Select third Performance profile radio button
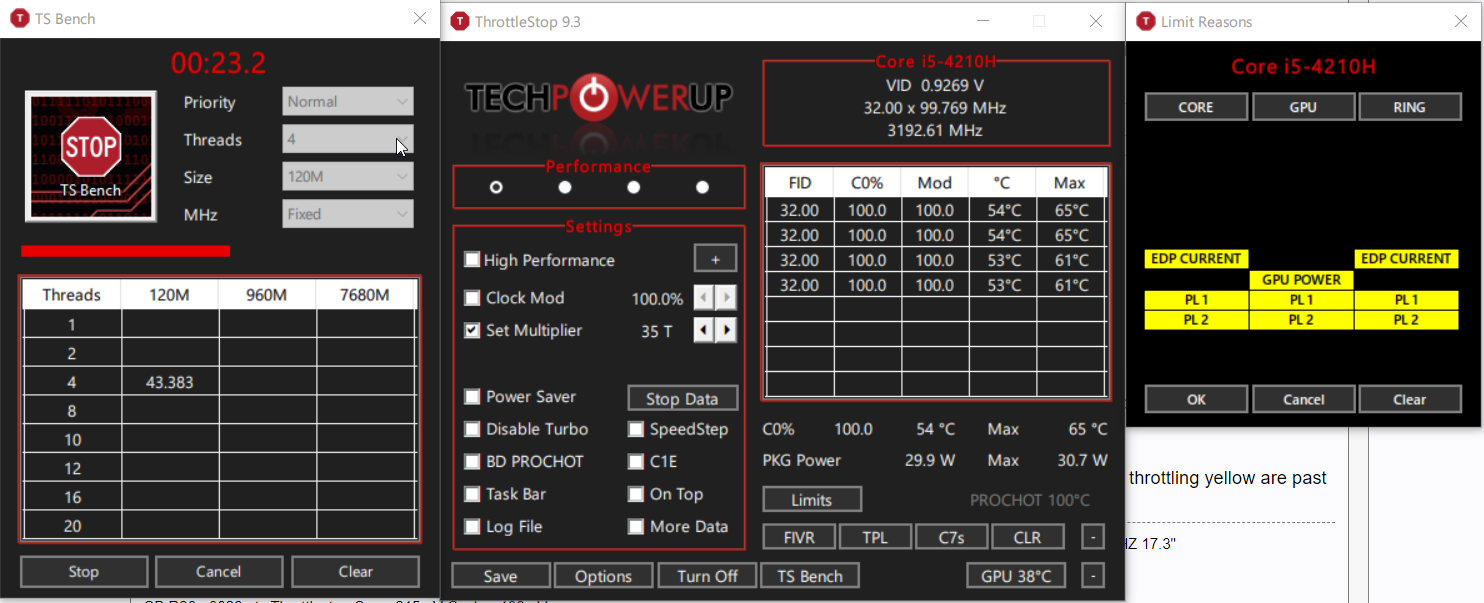 click(633, 187)
